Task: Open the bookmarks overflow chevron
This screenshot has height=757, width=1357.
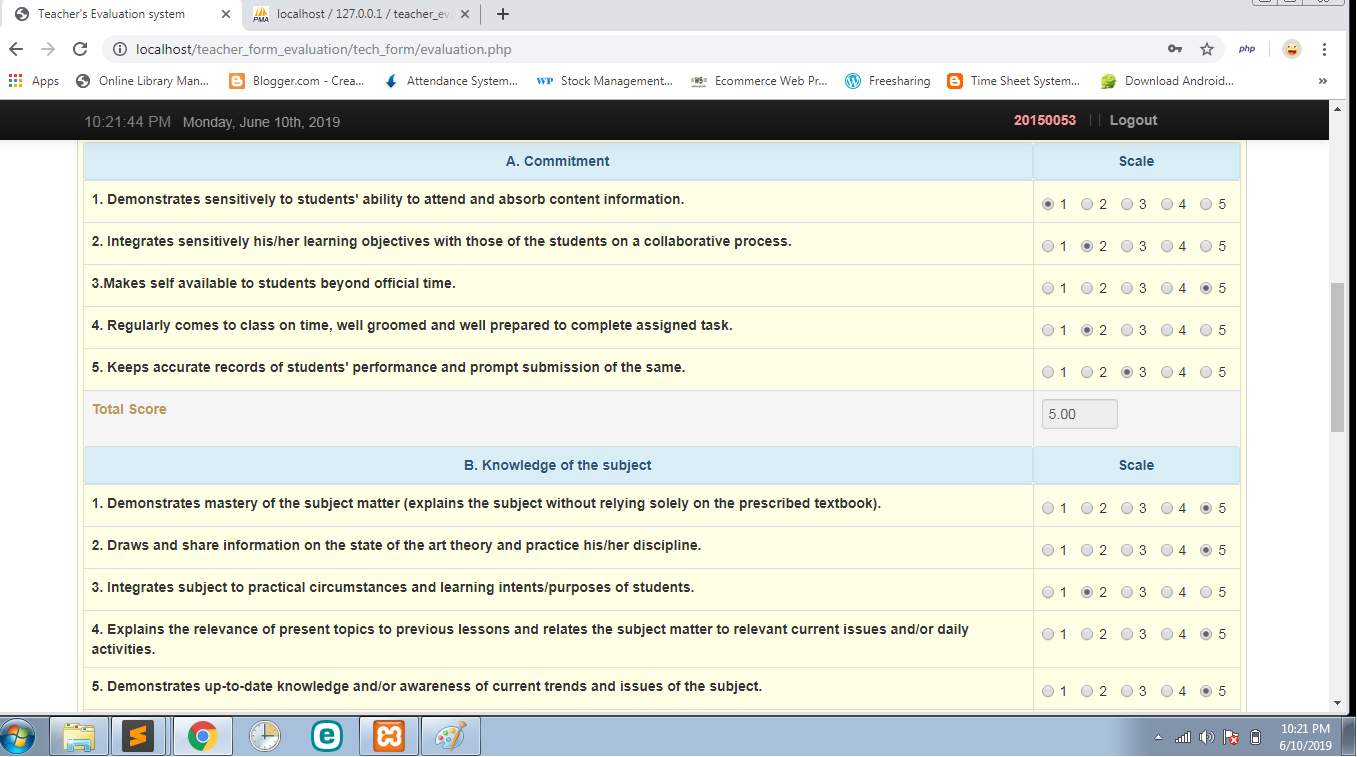Action: (1323, 81)
